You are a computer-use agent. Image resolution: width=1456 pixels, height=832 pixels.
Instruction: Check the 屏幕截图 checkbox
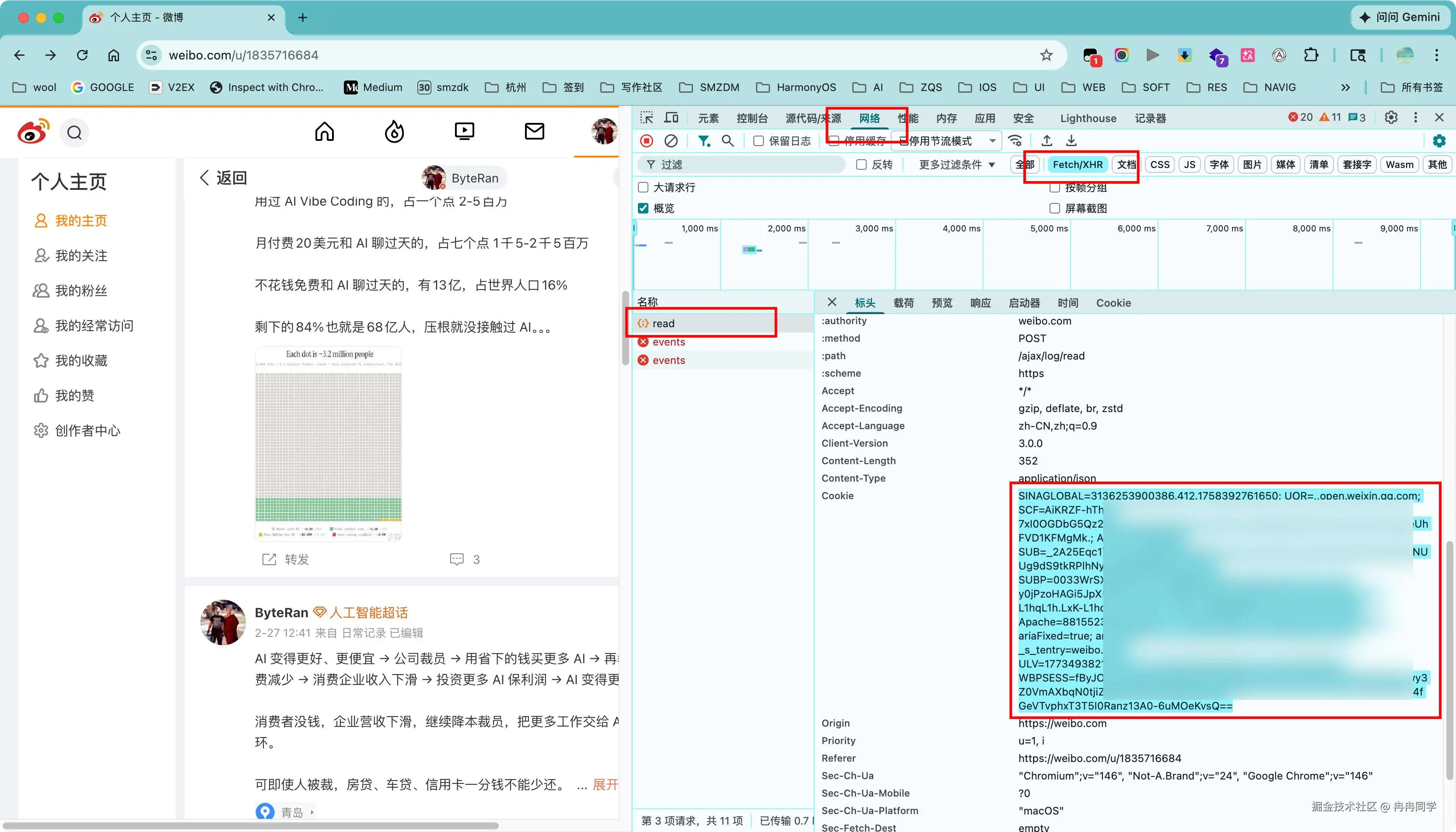(x=1055, y=208)
